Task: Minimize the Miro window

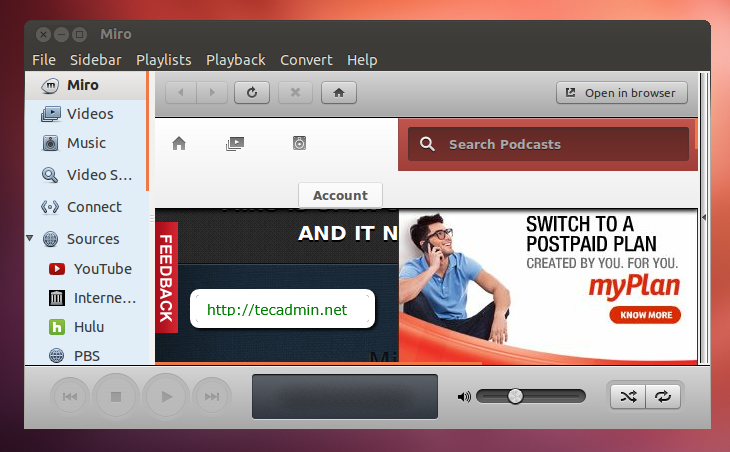Action: [61, 34]
